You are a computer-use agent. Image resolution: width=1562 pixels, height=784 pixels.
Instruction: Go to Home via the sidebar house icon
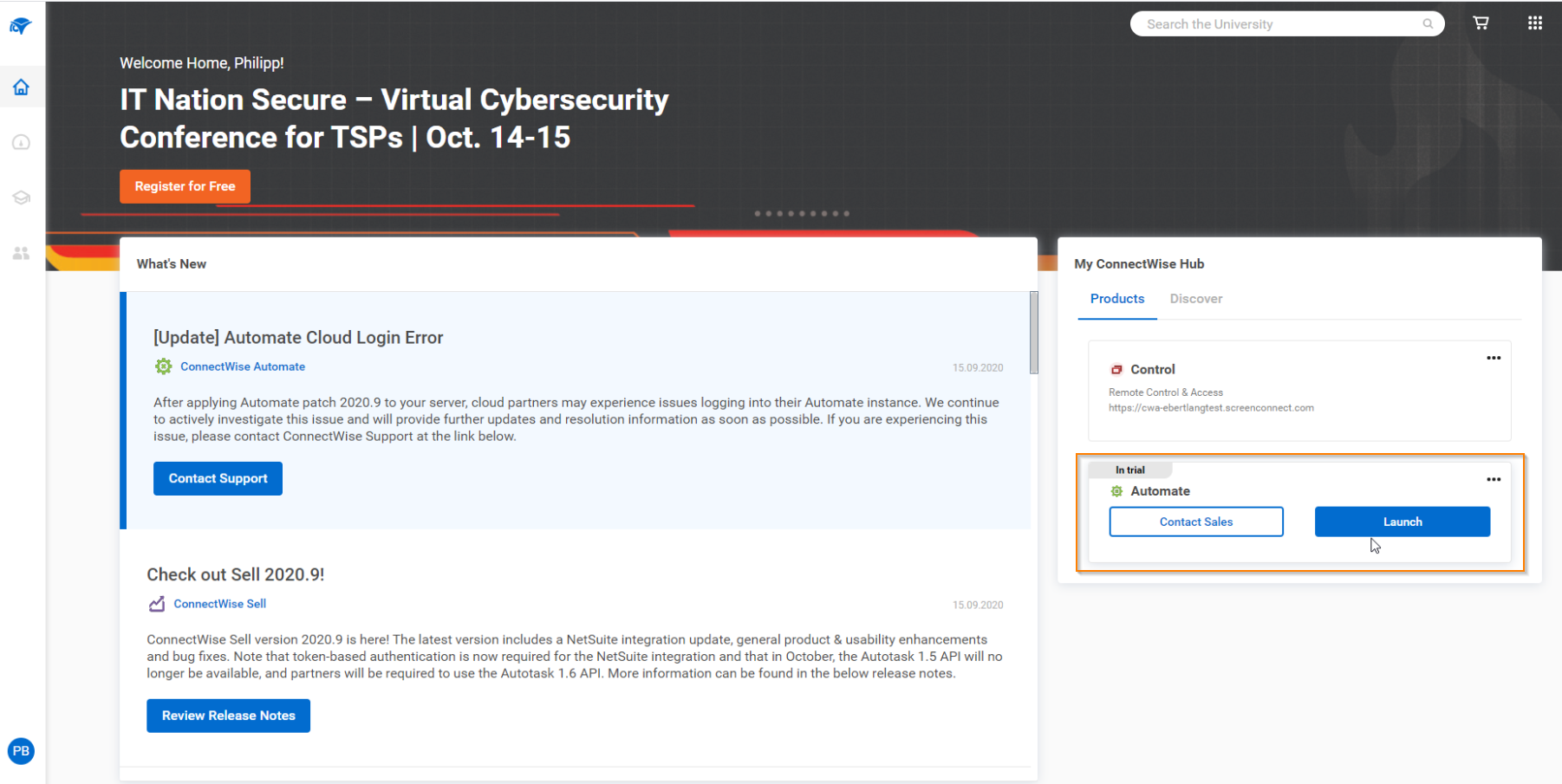tap(21, 87)
